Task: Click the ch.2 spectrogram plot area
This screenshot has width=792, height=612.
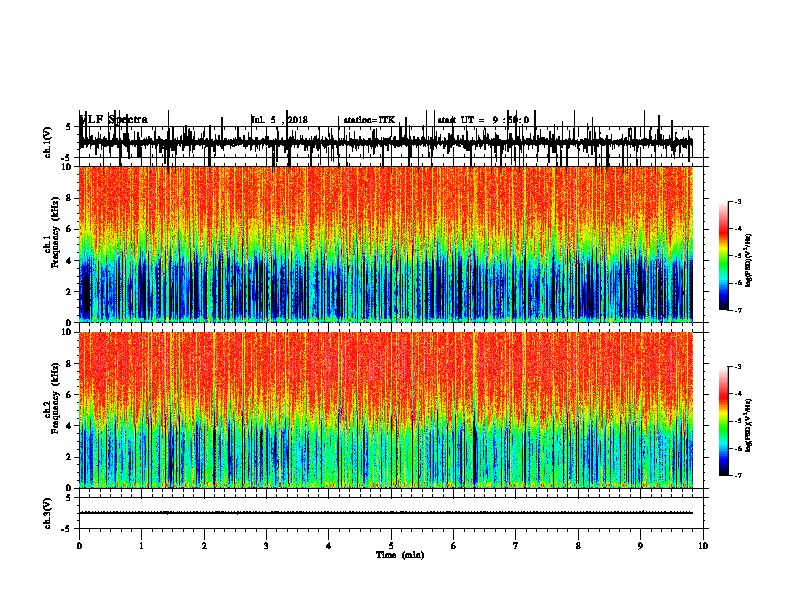Action: (x=386, y=410)
